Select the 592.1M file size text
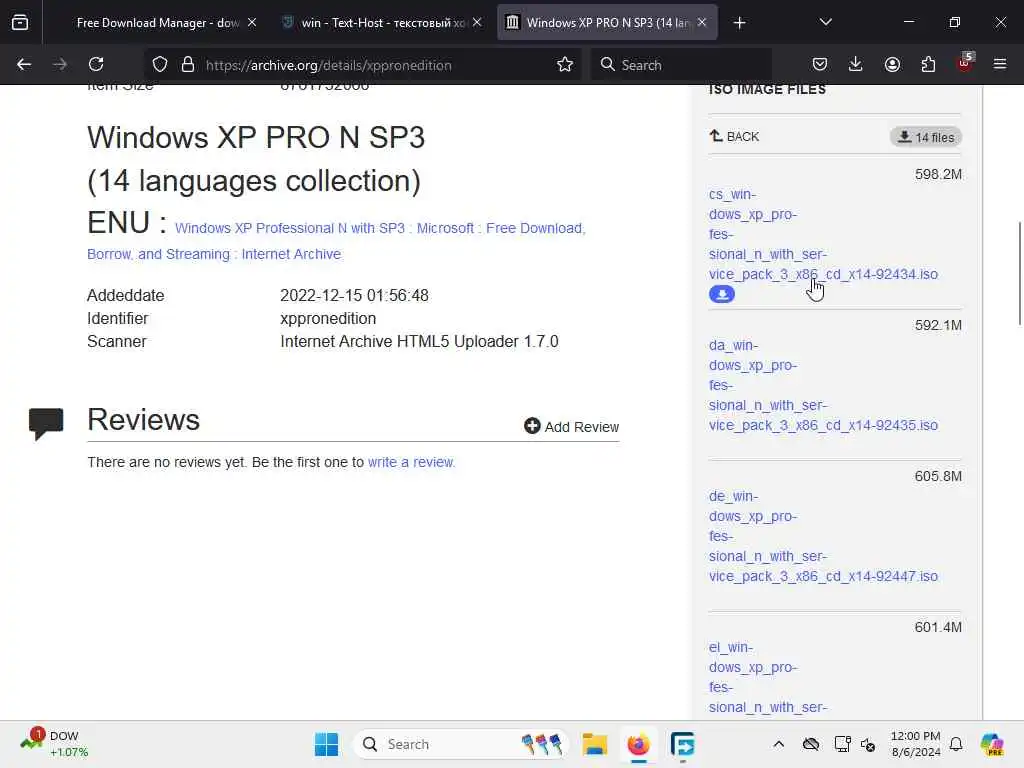Viewport: 1024px width, 768px height. tap(938, 325)
